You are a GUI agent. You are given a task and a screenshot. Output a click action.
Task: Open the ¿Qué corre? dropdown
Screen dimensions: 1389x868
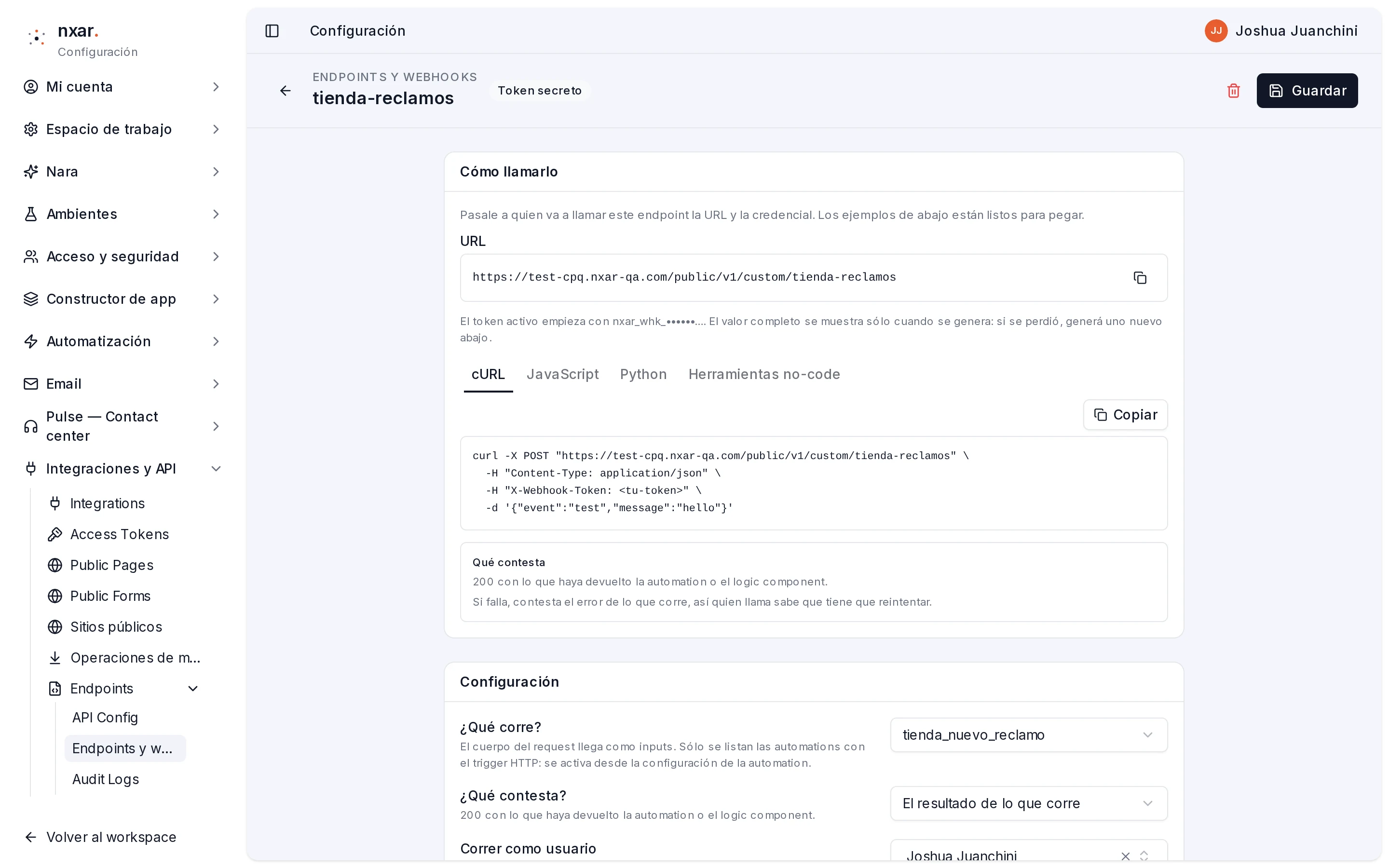click(1029, 735)
